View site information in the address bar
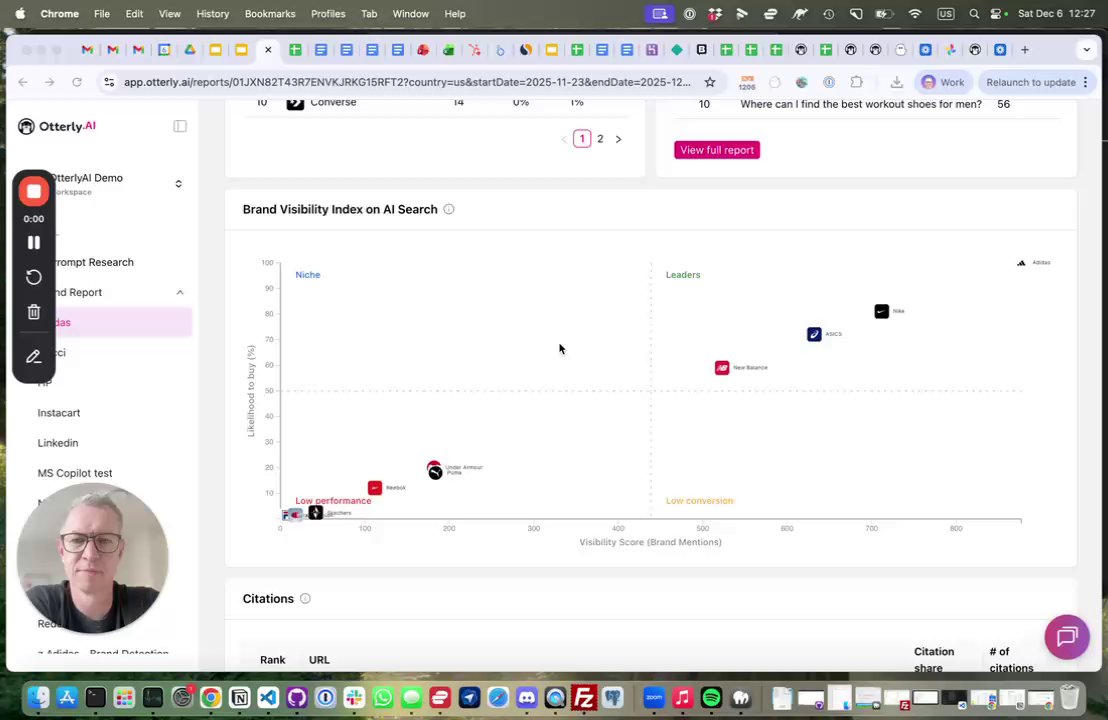 tap(109, 82)
